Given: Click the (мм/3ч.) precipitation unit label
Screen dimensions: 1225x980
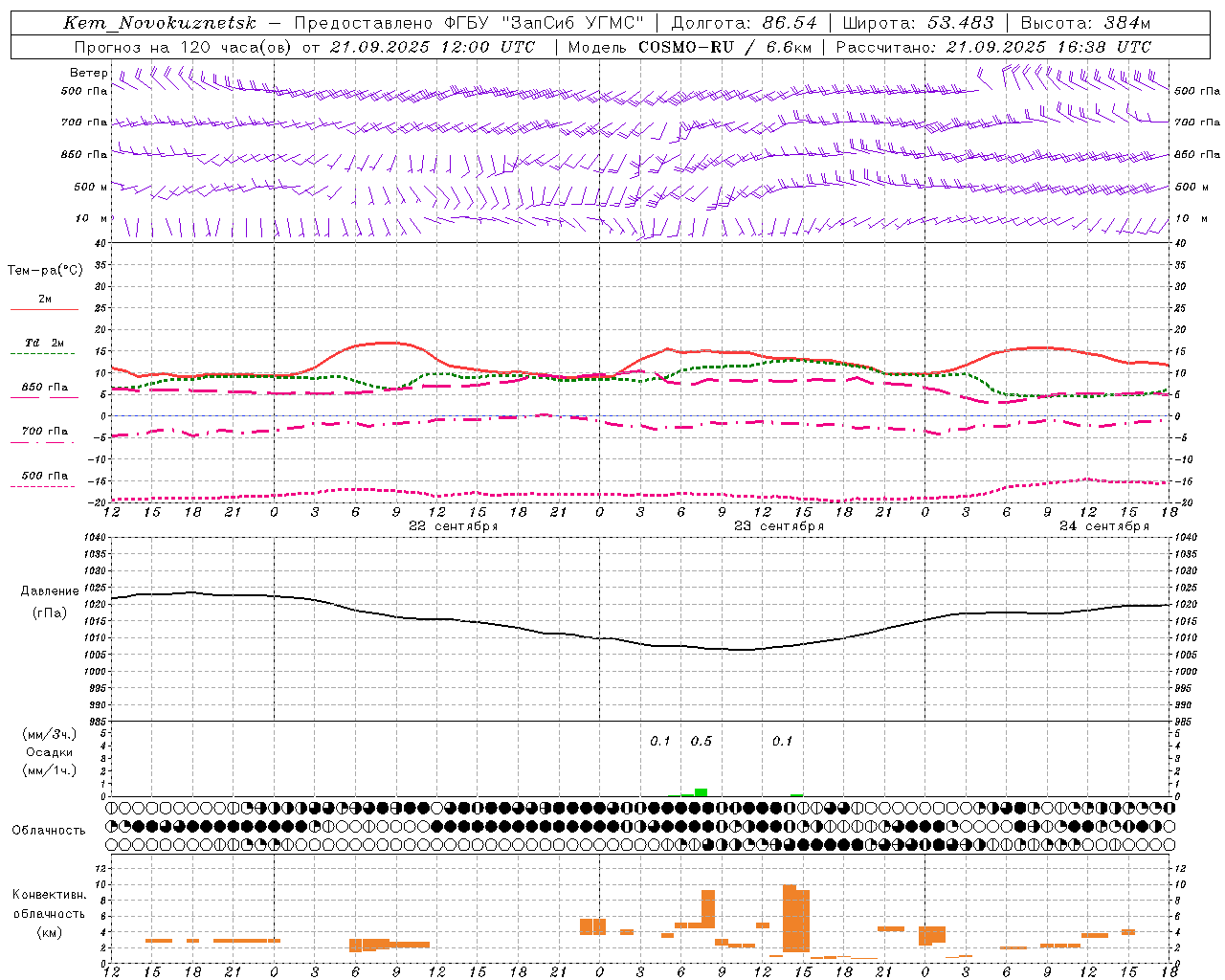Looking at the screenshot, I should coord(50,734).
